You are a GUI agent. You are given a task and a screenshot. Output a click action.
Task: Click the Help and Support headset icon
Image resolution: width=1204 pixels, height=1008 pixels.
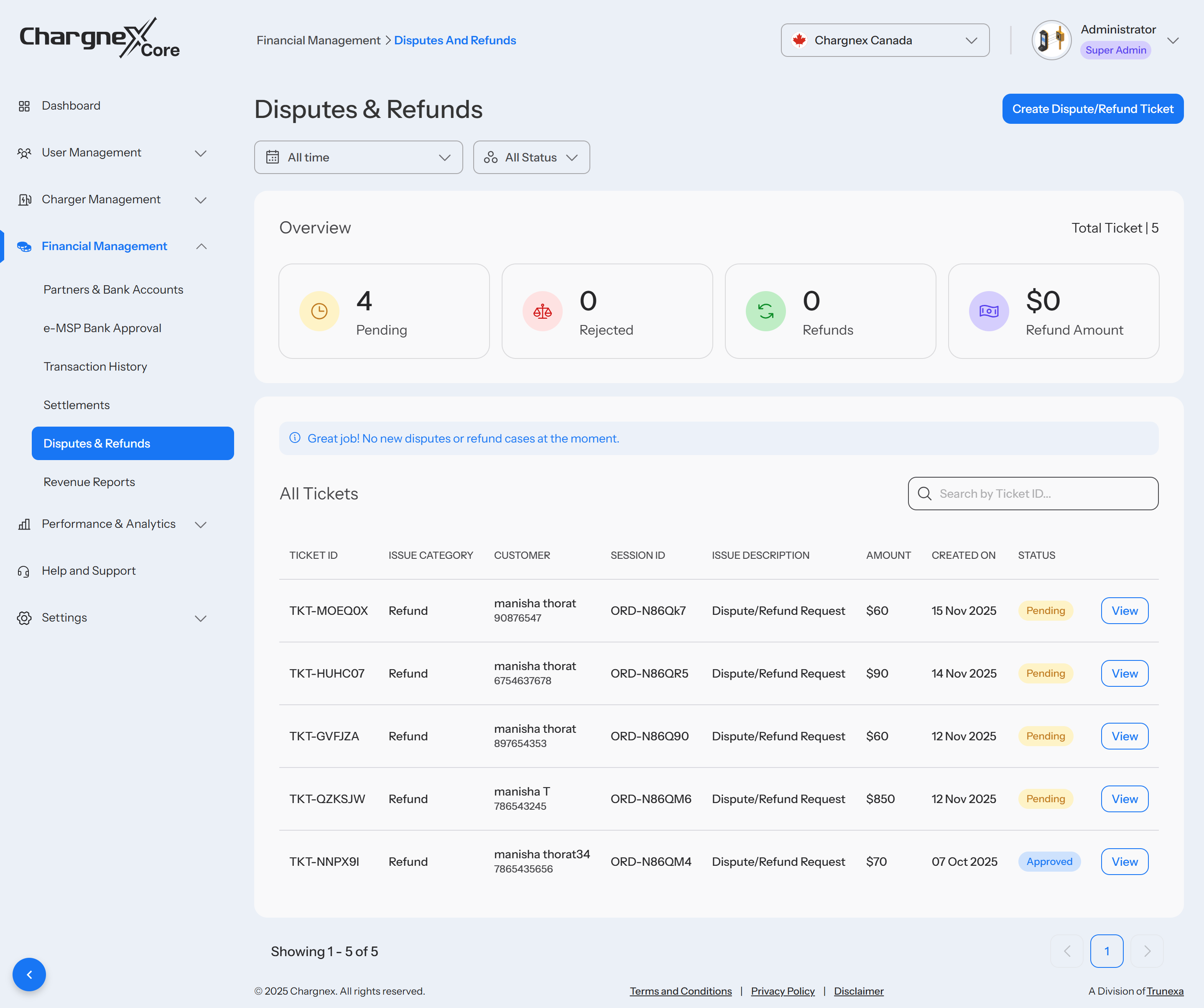click(24, 571)
